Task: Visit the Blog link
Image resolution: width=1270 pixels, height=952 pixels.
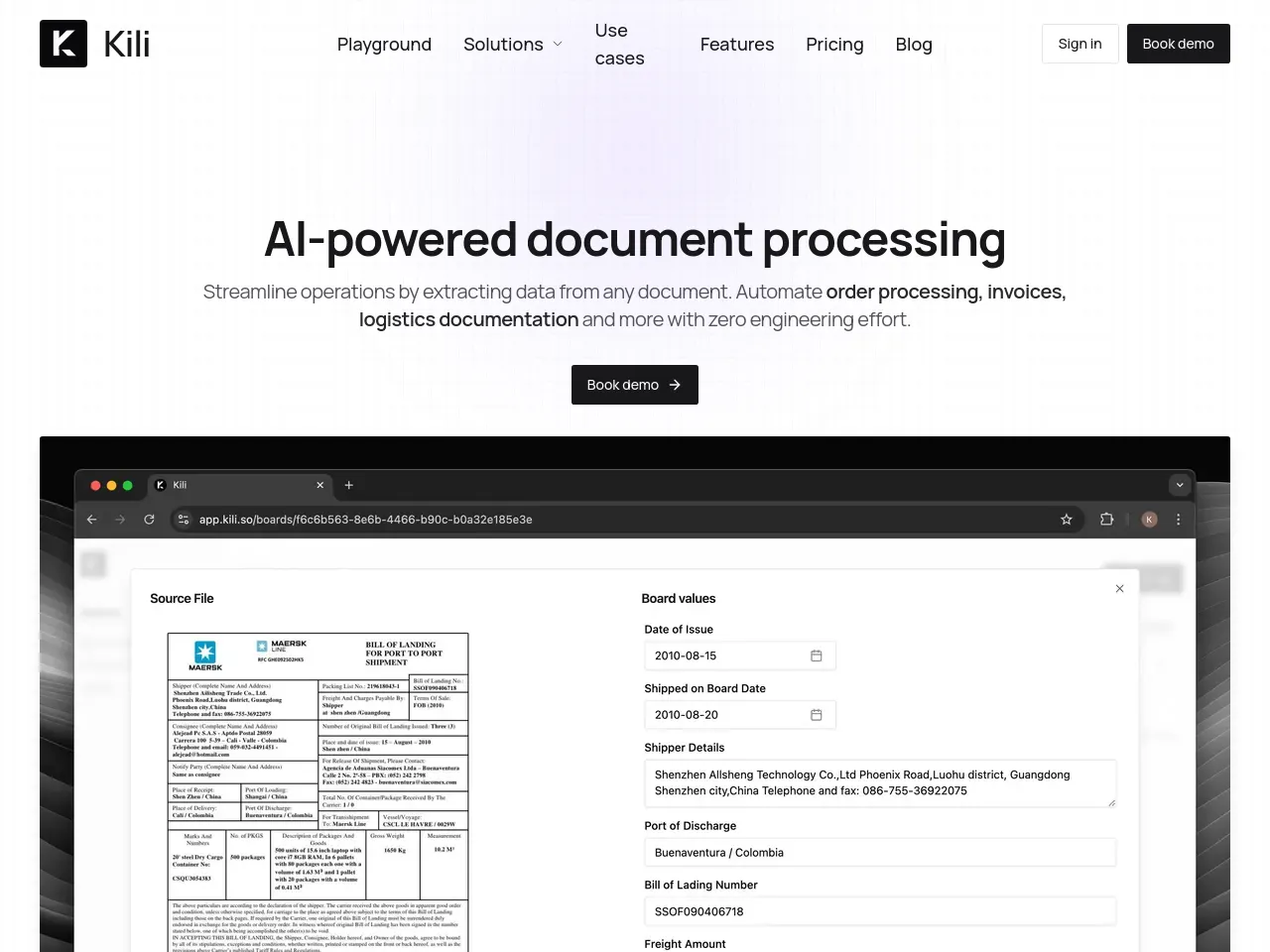Action: (x=913, y=45)
